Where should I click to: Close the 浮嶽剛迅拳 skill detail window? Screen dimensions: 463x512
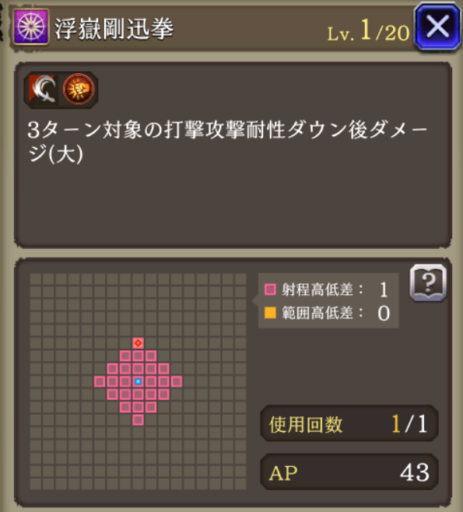pos(437,27)
